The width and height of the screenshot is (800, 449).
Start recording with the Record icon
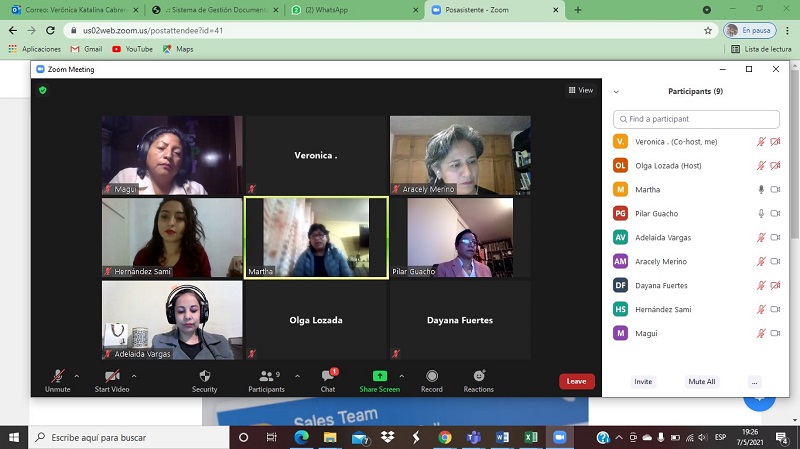(432, 377)
